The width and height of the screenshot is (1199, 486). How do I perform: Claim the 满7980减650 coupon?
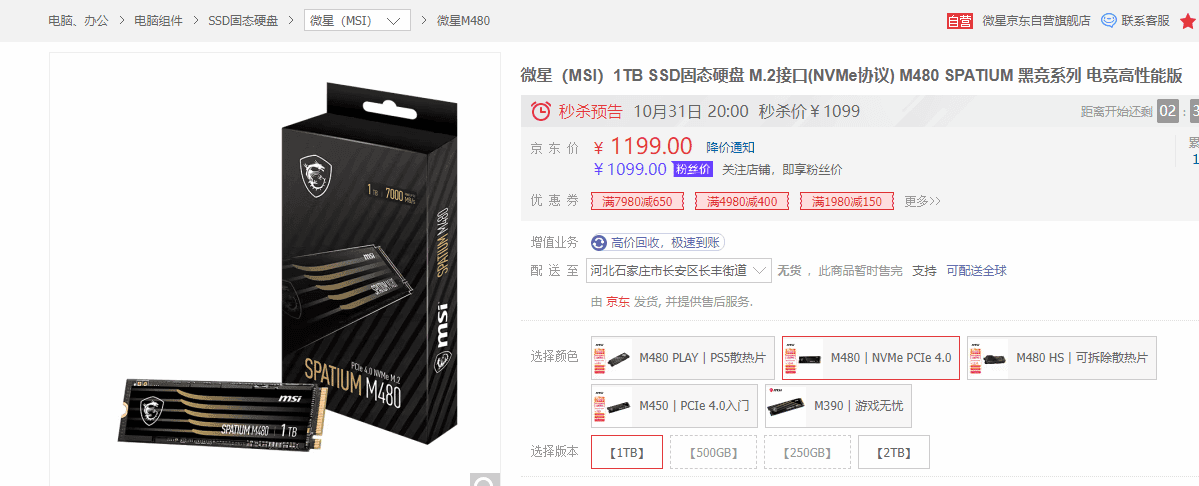pyautogui.click(x=637, y=202)
